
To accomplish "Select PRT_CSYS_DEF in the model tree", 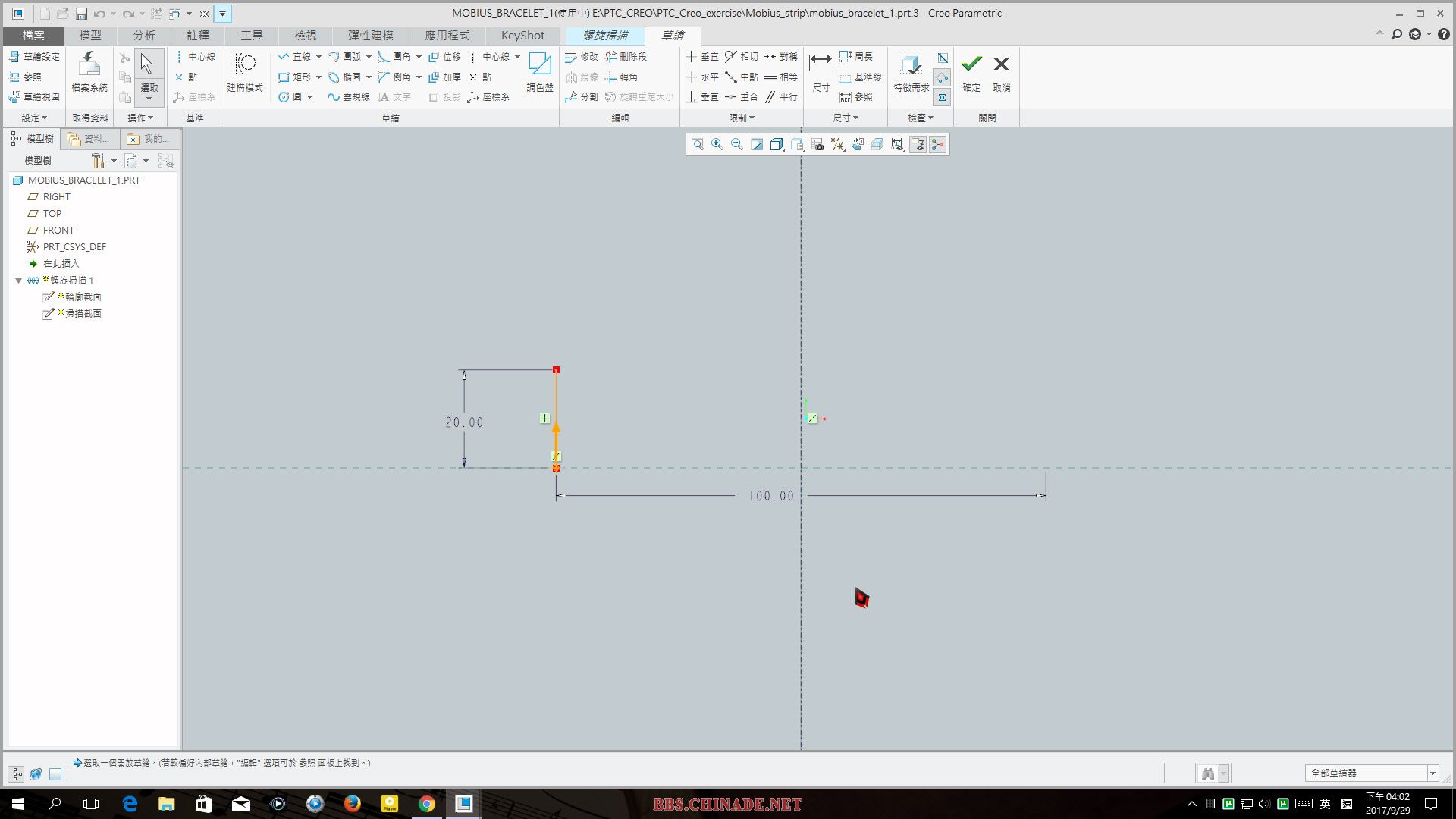I will [67, 247].
